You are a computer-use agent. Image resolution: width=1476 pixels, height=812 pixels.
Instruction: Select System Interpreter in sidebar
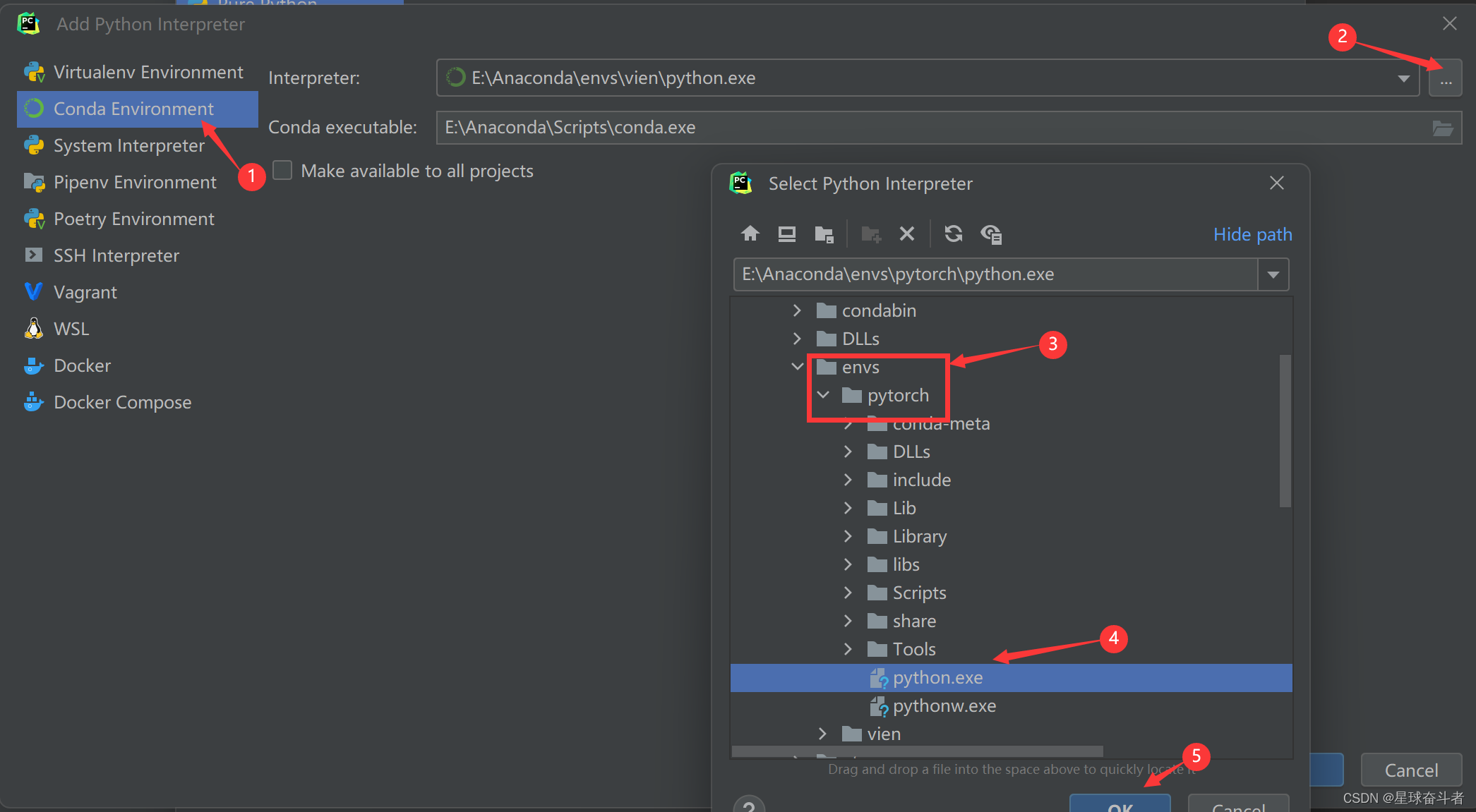[129, 145]
